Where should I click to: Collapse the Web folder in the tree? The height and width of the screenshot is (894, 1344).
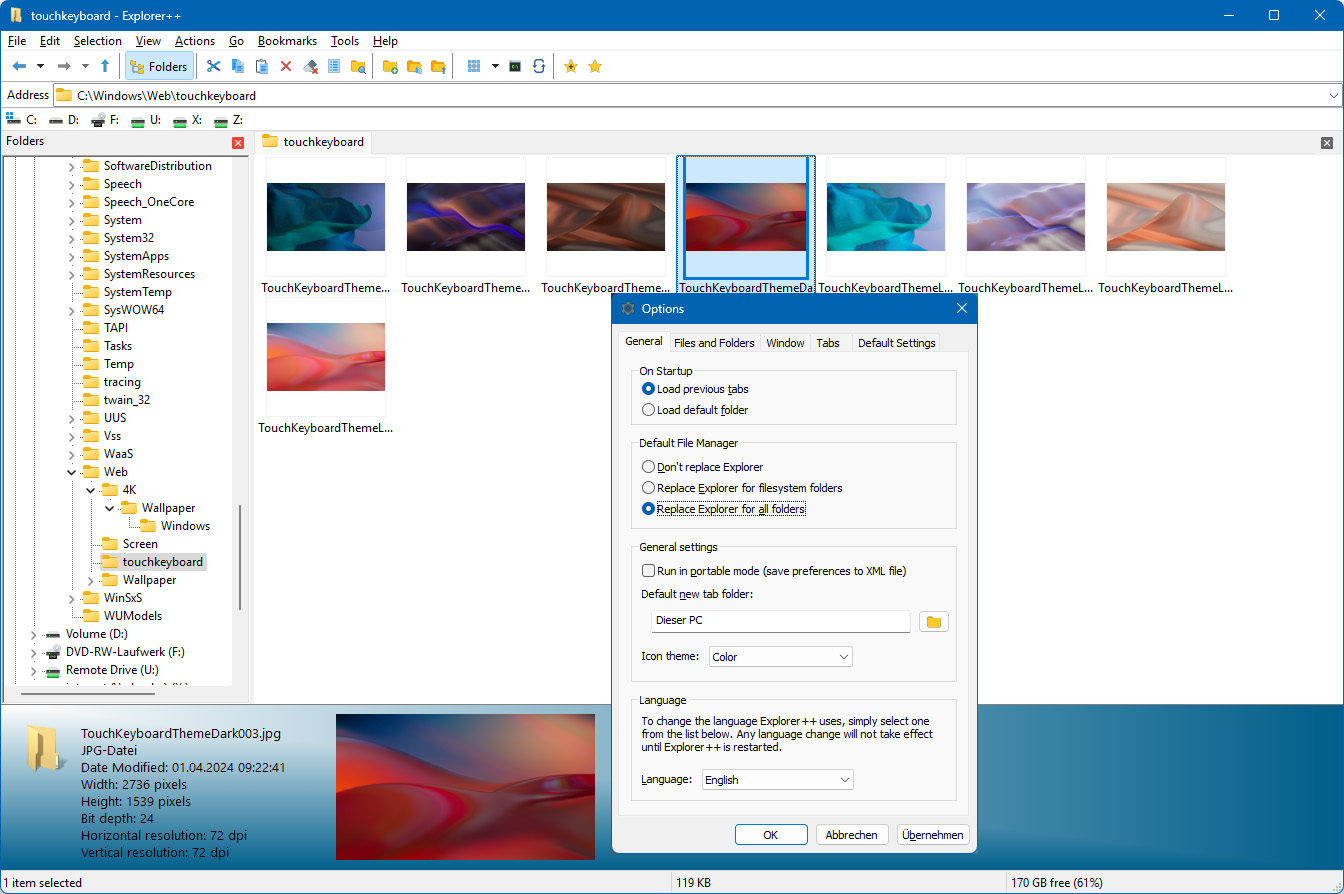click(x=71, y=472)
